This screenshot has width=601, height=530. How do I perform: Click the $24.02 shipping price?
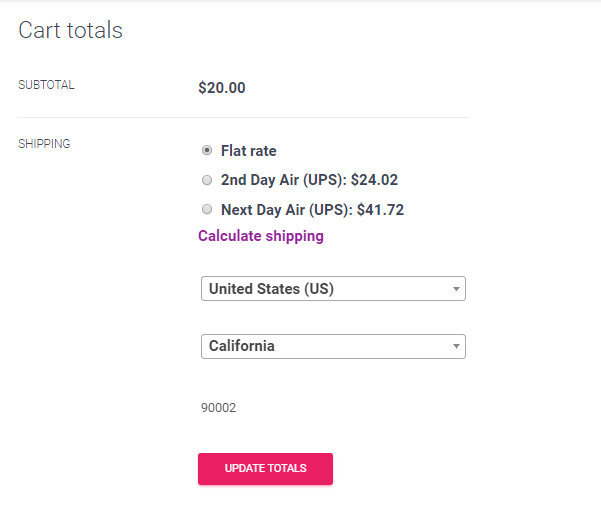(x=375, y=180)
